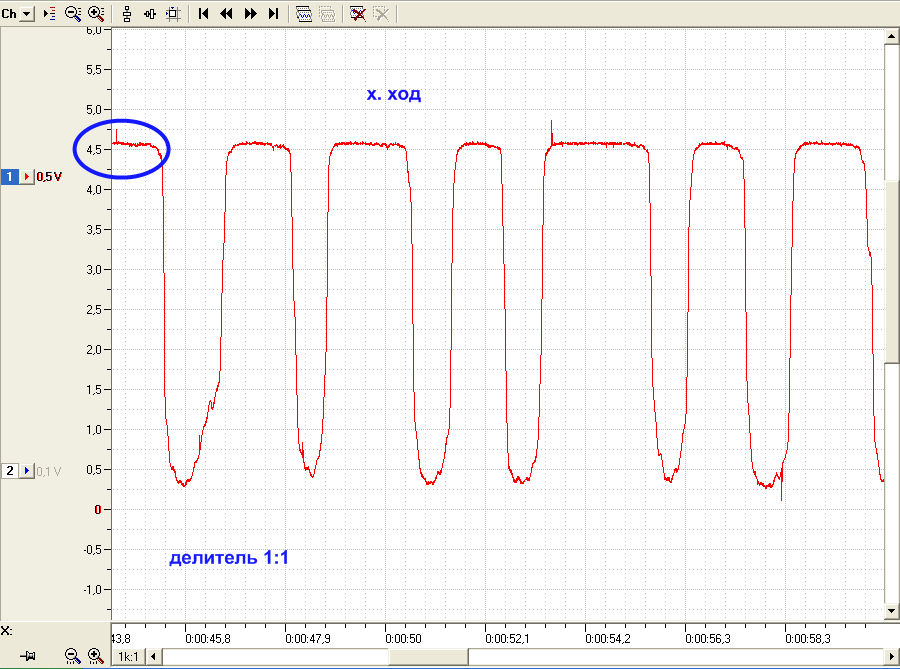
Task: Click the 0:00:50 time axis label
Action: [x=404, y=639]
